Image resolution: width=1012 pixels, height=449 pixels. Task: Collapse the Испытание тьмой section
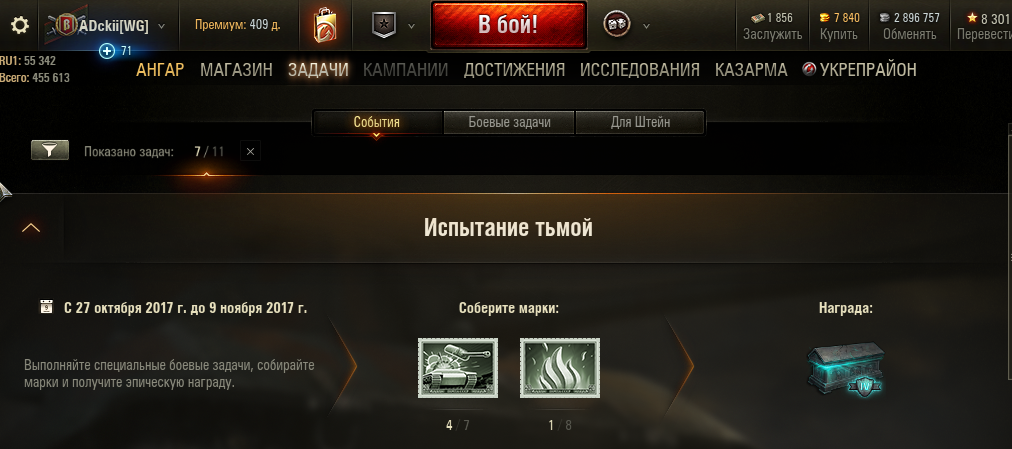[x=31, y=228]
